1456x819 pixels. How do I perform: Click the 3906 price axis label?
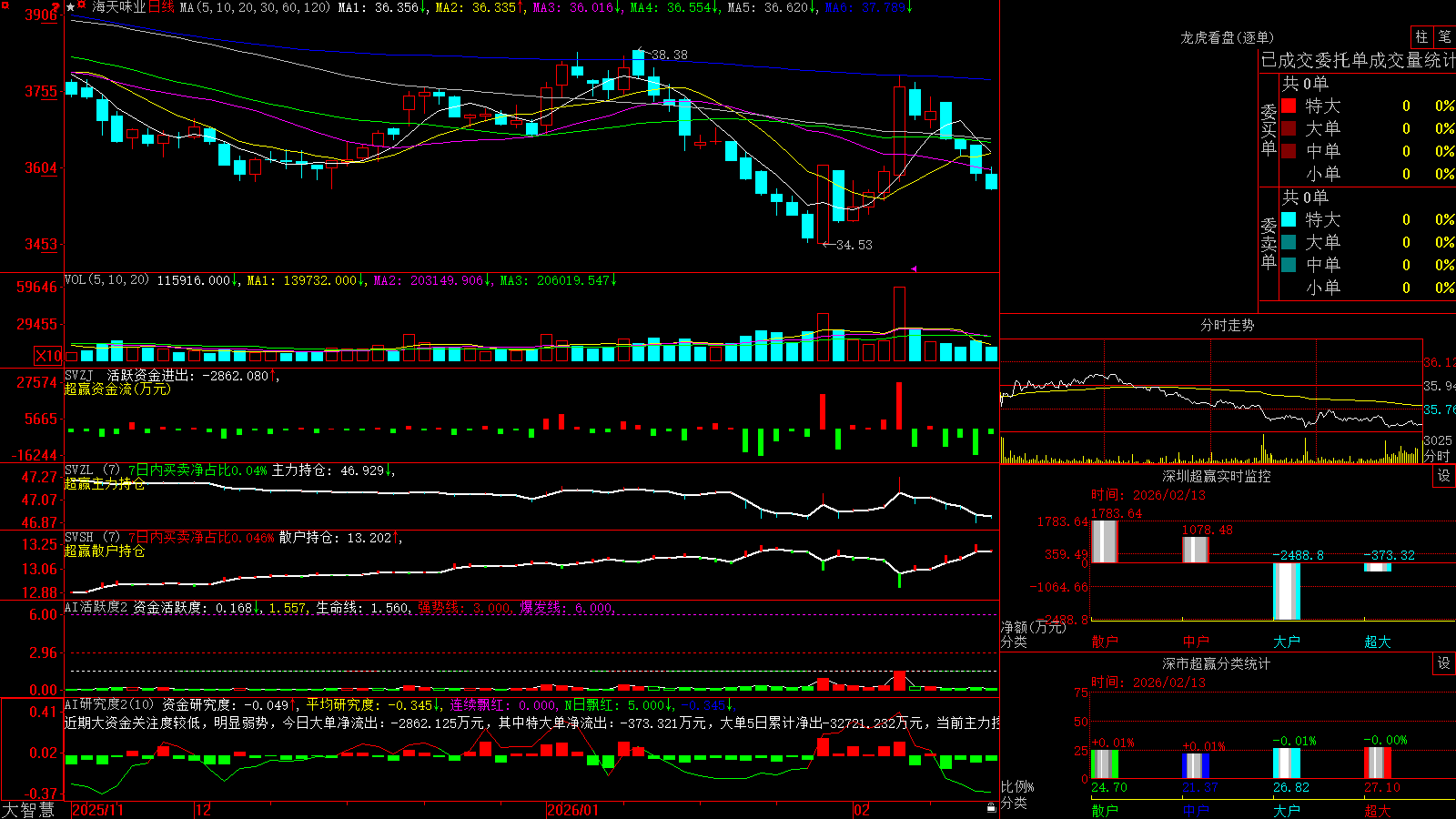(x=41, y=15)
